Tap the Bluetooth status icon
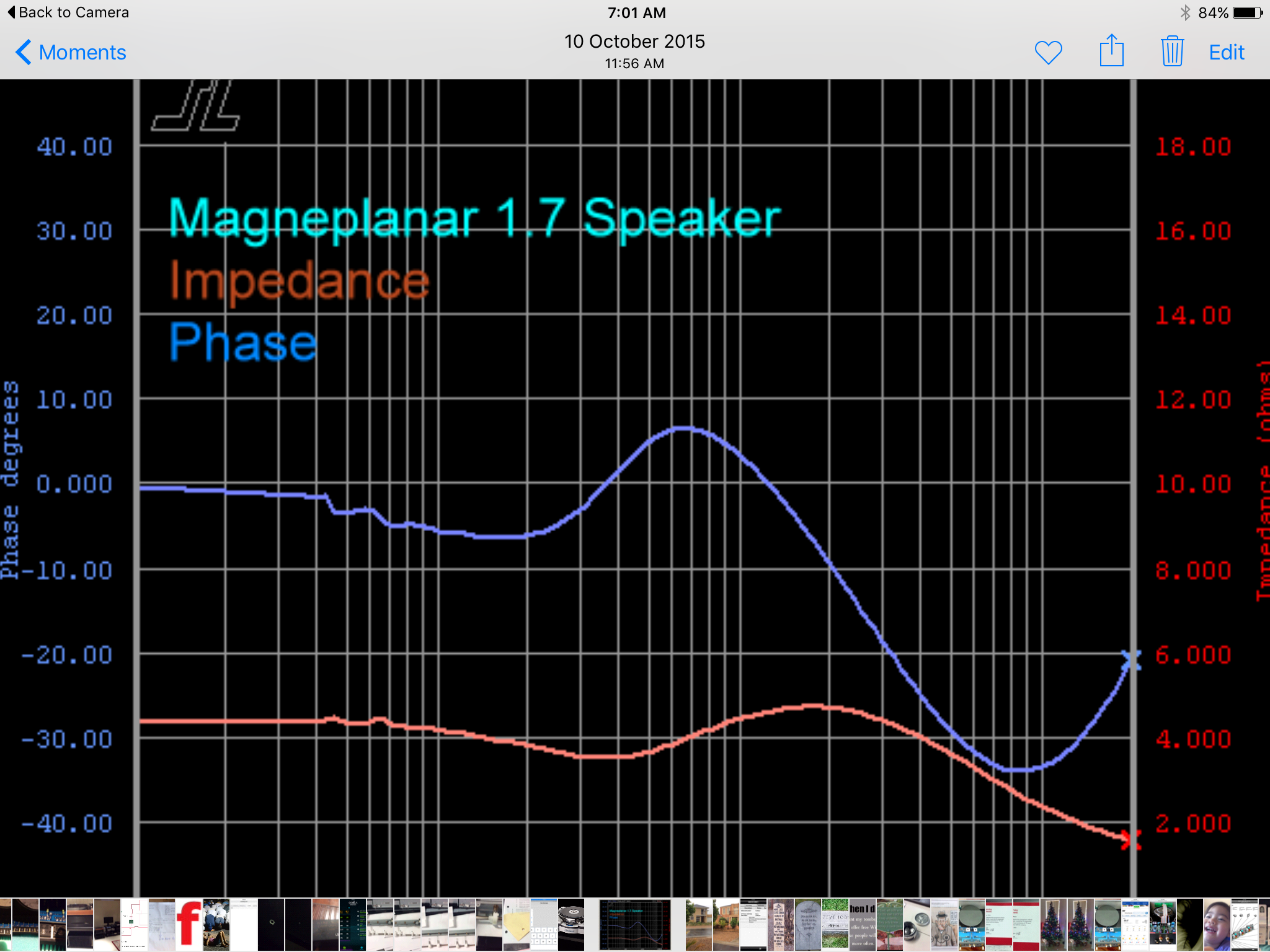Viewport: 1270px width, 952px height. point(1185,12)
